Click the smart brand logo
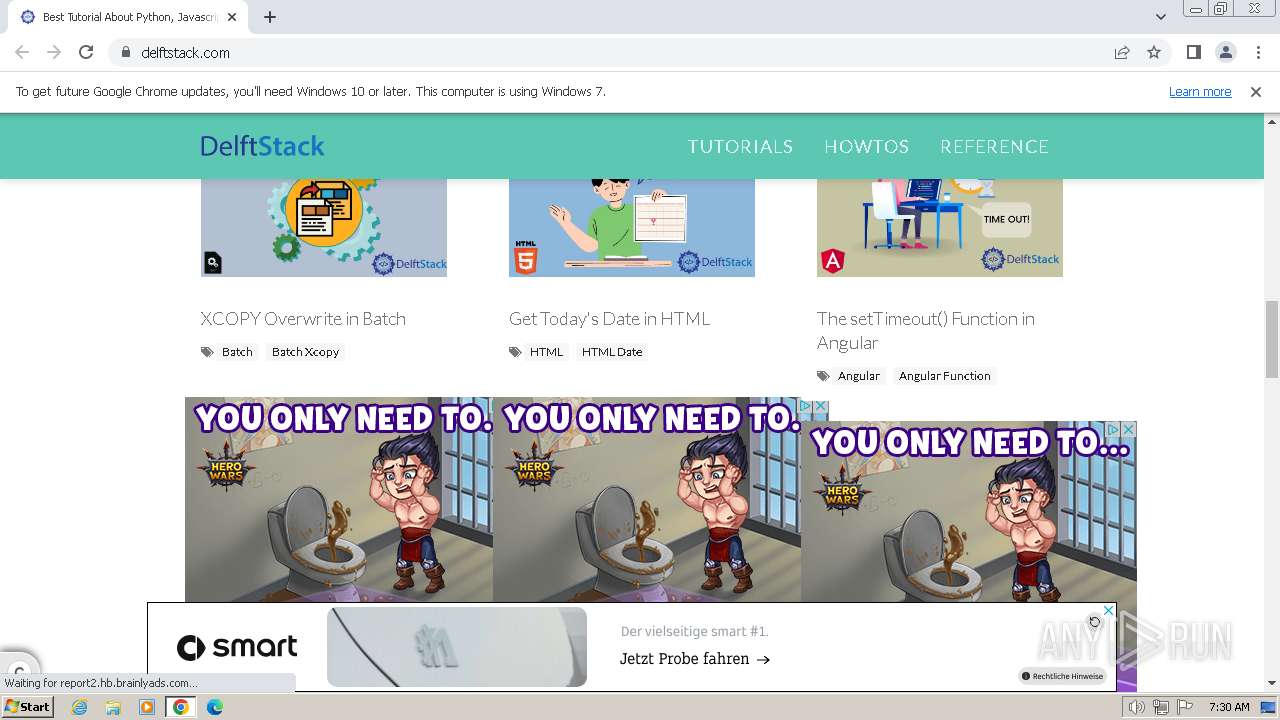 tap(237, 648)
